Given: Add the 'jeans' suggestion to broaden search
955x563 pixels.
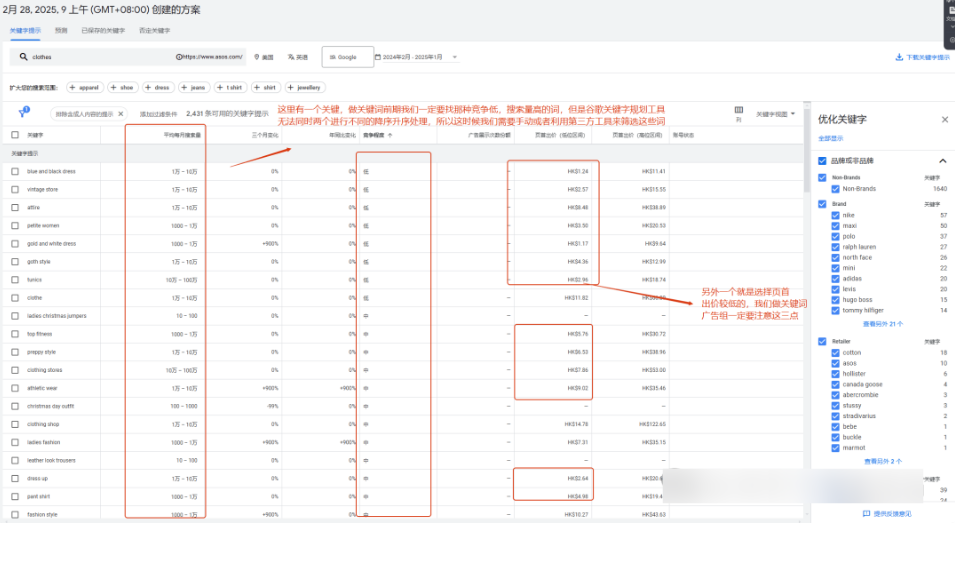Looking at the screenshot, I should point(193,88).
